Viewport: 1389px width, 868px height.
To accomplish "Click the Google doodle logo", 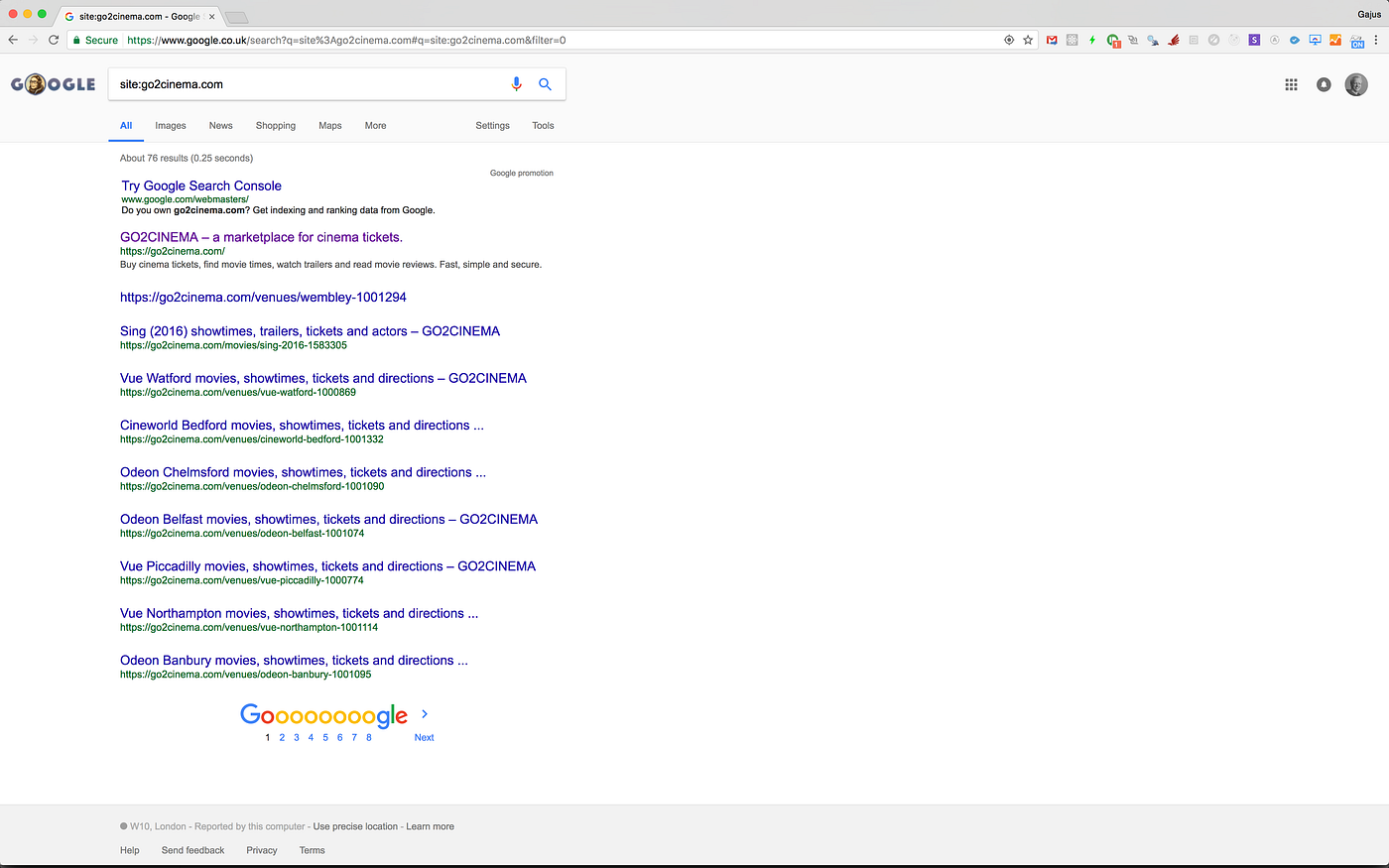I will click(x=54, y=84).
